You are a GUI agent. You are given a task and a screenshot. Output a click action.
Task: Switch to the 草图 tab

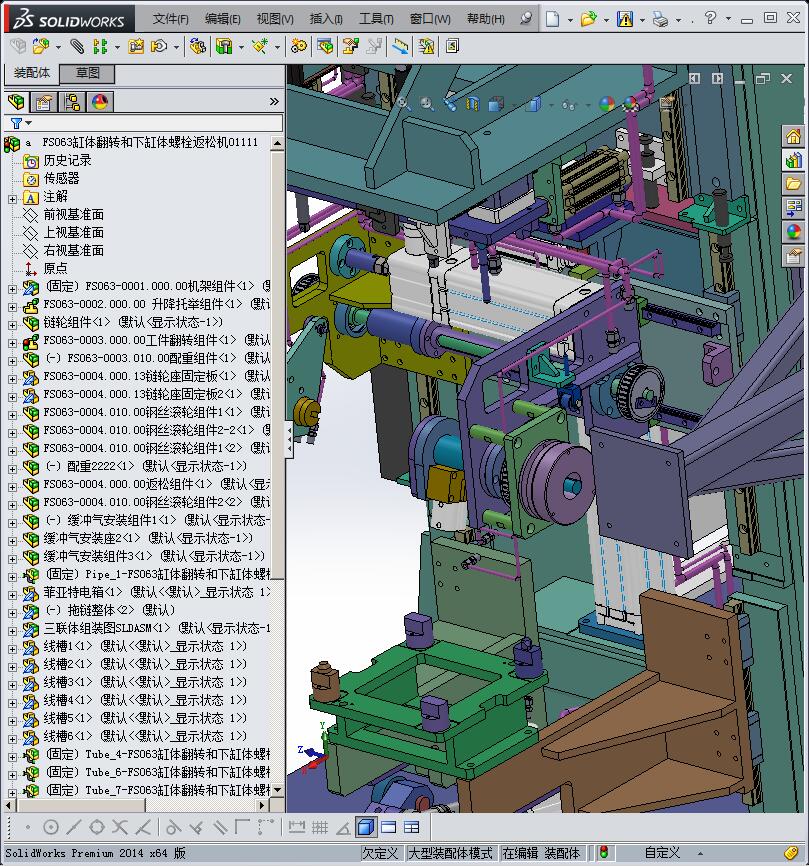[x=87, y=73]
